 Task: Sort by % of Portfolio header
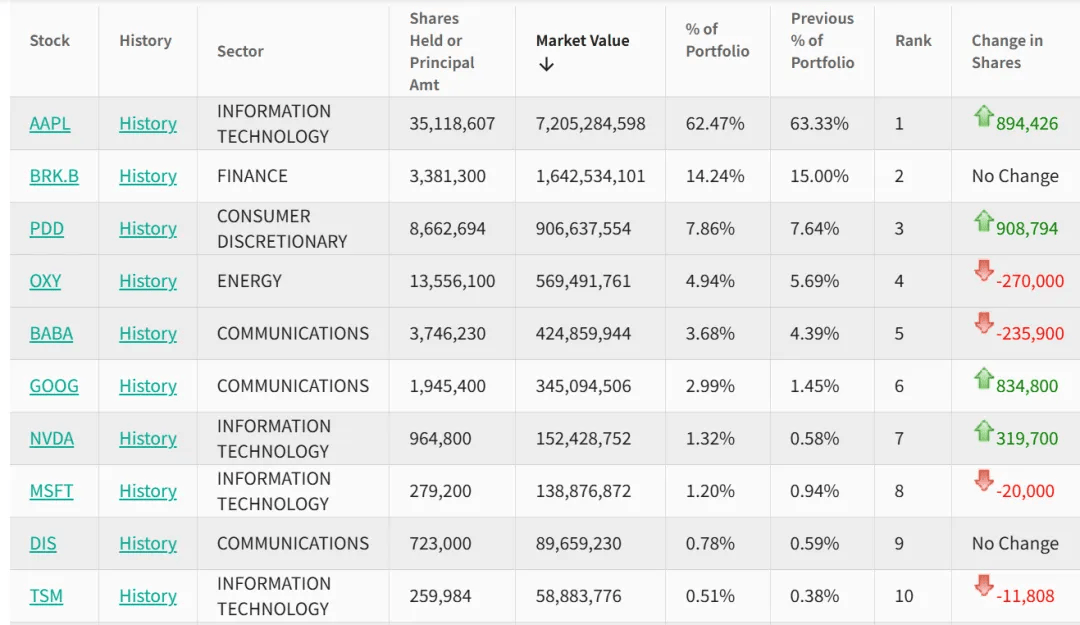pyautogui.click(x=717, y=40)
